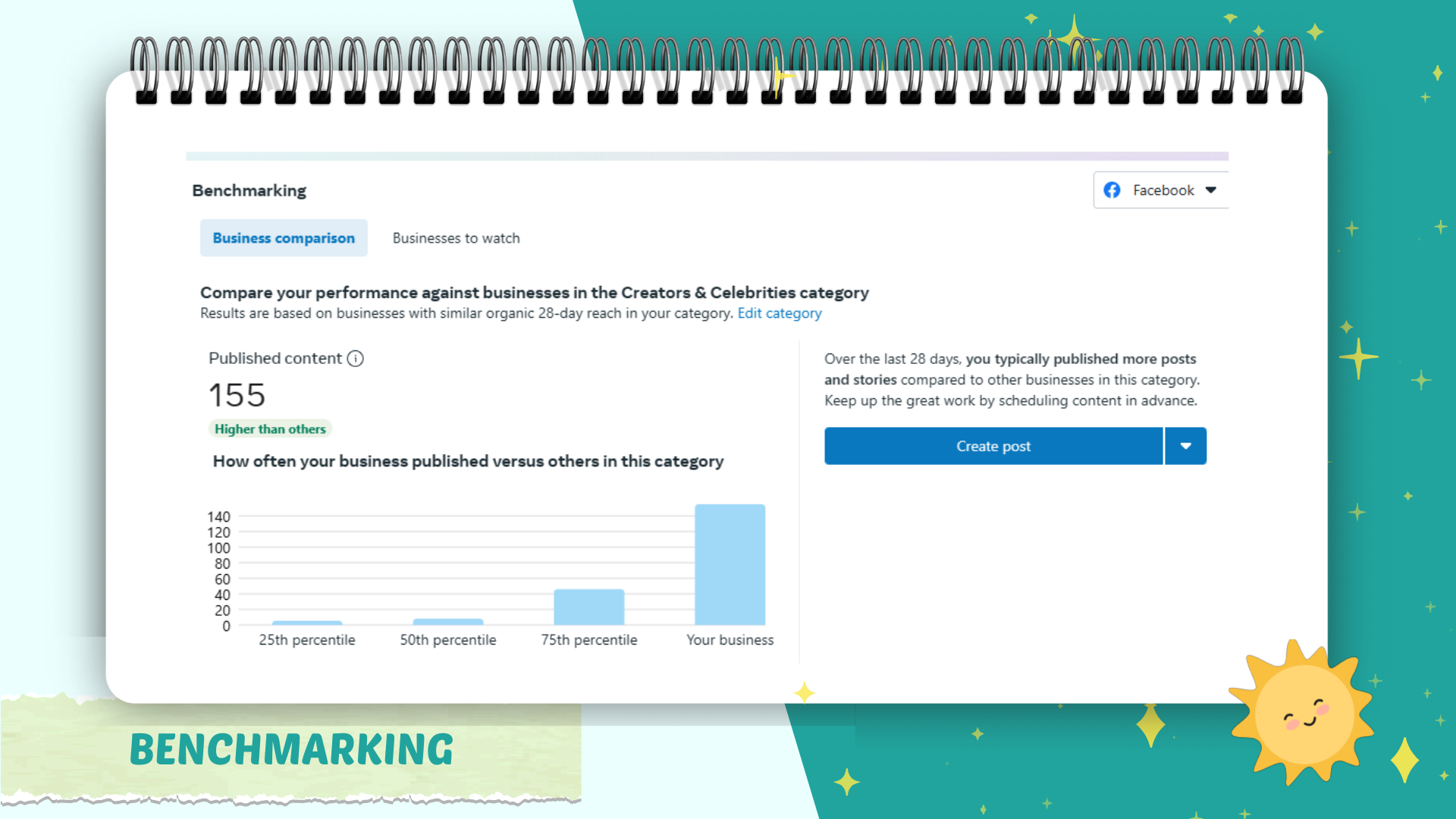Click the Your business axis label

point(730,640)
